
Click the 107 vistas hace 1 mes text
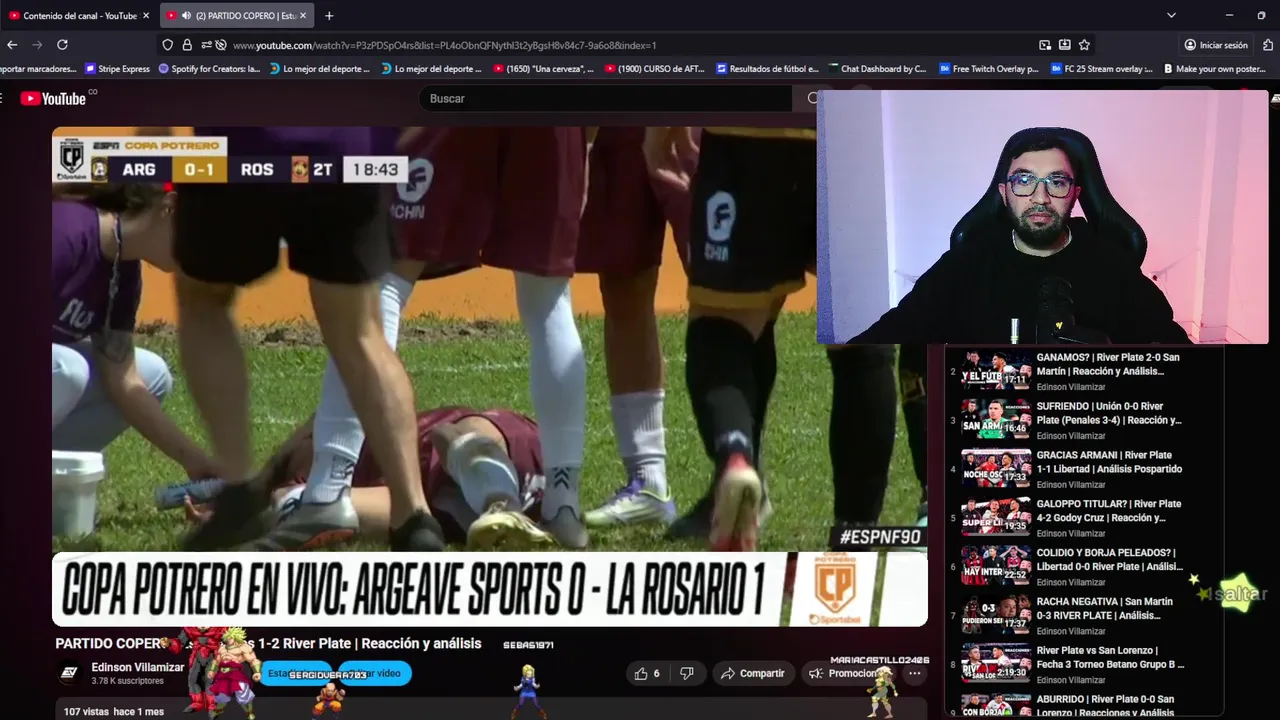[113, 711]
